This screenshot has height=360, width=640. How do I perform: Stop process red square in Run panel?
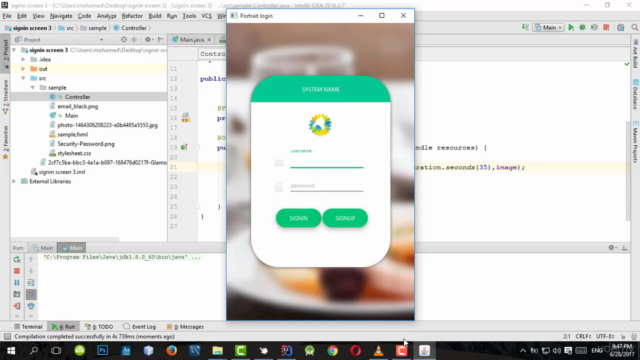[17, 271]
